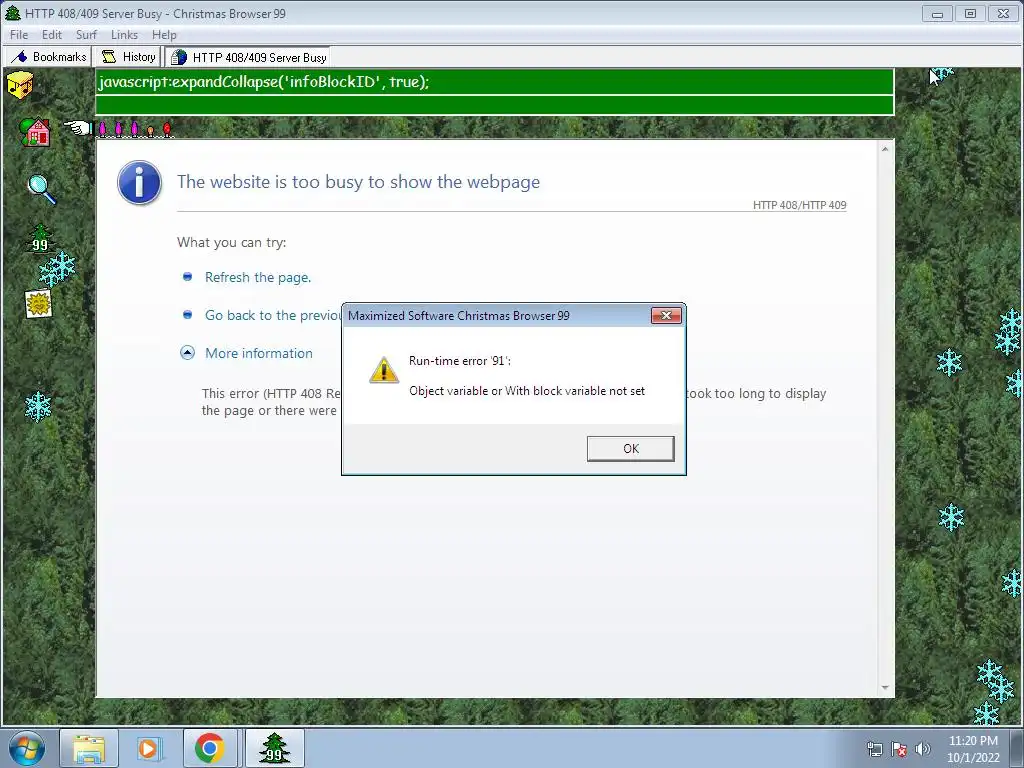
Task: Click the website is too busy heading
Action: 359,182
